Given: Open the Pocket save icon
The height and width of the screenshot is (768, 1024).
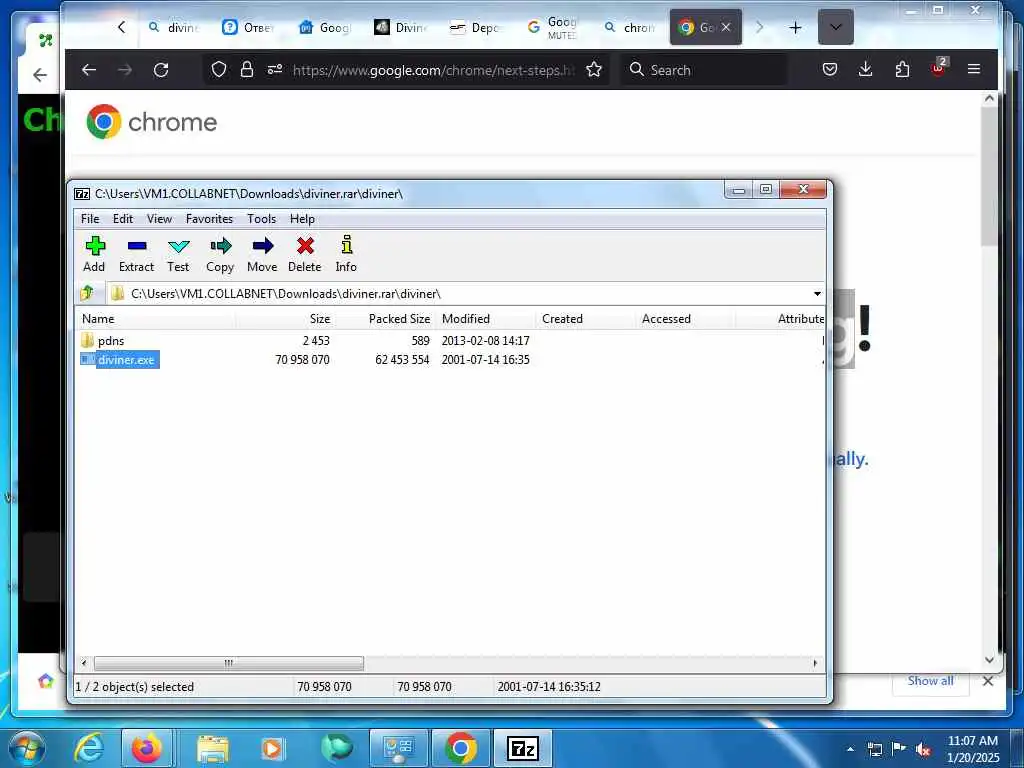Looking at the screenshot, I should (830, 69).
